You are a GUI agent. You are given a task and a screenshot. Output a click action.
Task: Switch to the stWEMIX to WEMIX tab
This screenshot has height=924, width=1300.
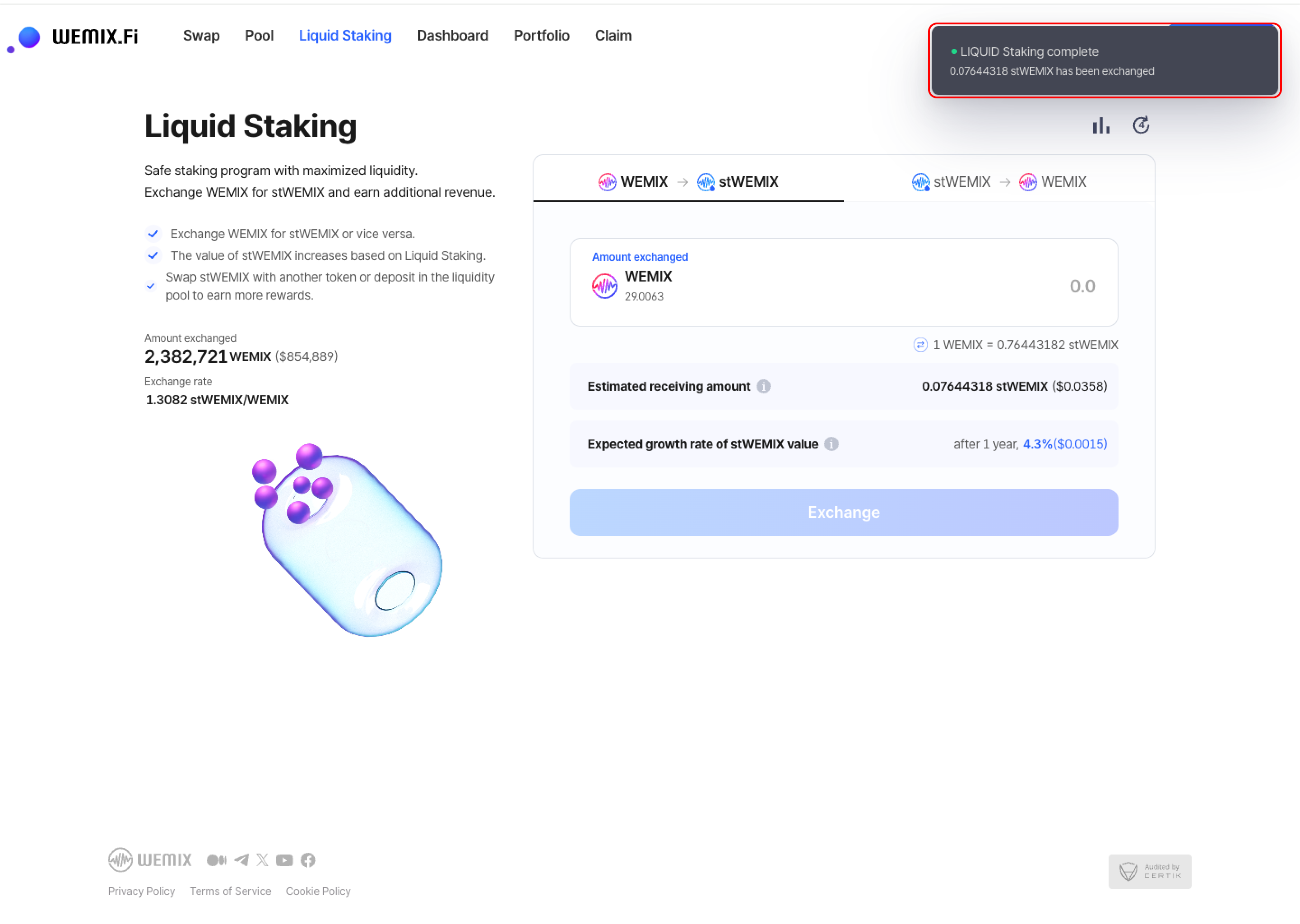tap(999, 181)
